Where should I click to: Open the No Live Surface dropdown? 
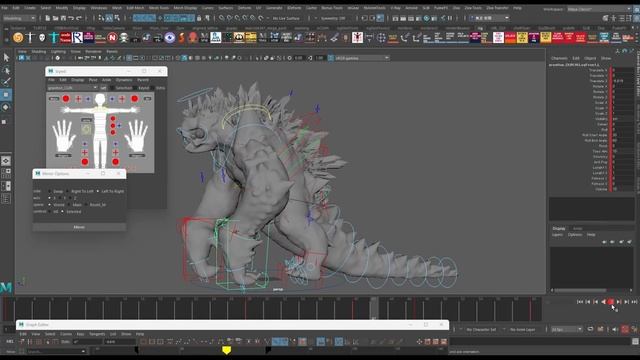coord(287,18)
